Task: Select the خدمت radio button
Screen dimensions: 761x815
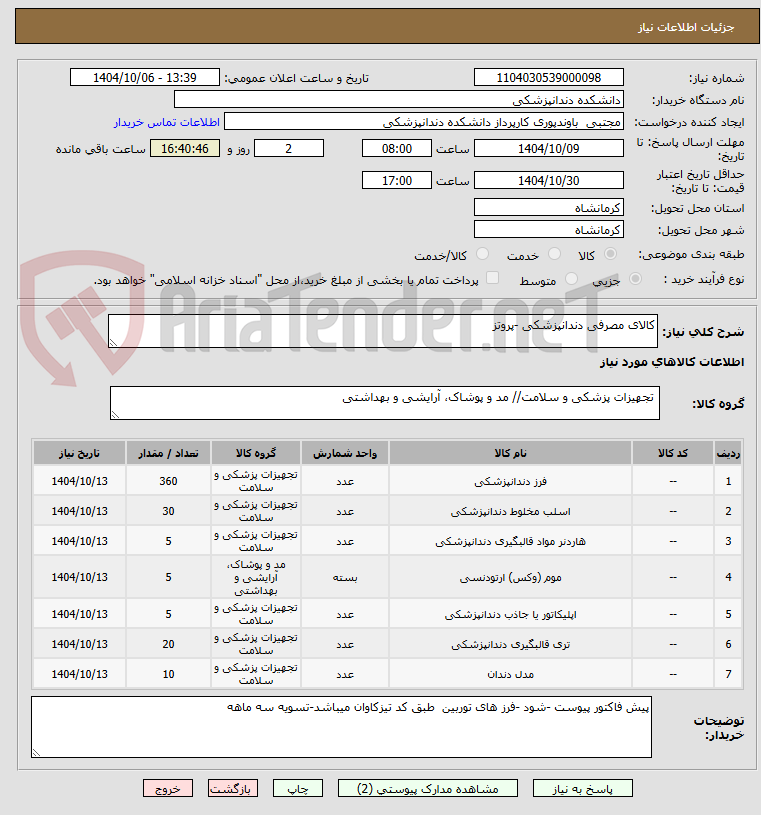Action: pos(555,254)
